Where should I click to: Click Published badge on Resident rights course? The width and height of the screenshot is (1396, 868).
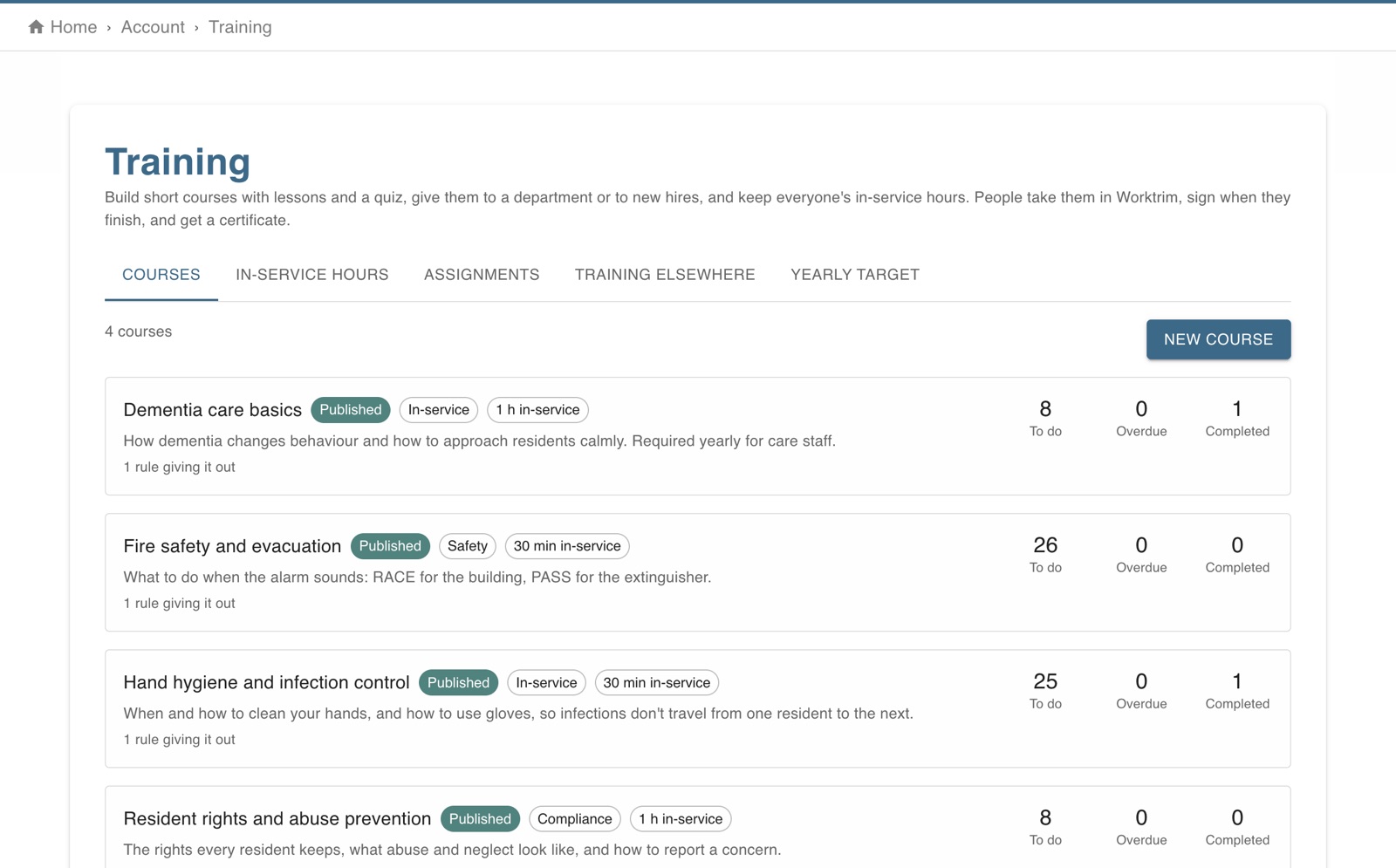click(x=480, y=818)
